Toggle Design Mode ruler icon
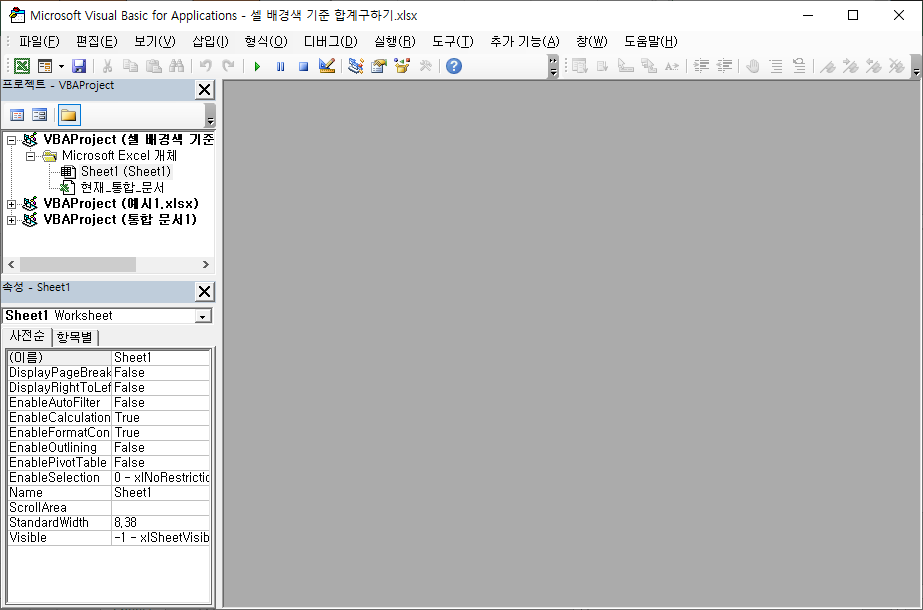Viewport: 923px width, 610px height. 327,66
